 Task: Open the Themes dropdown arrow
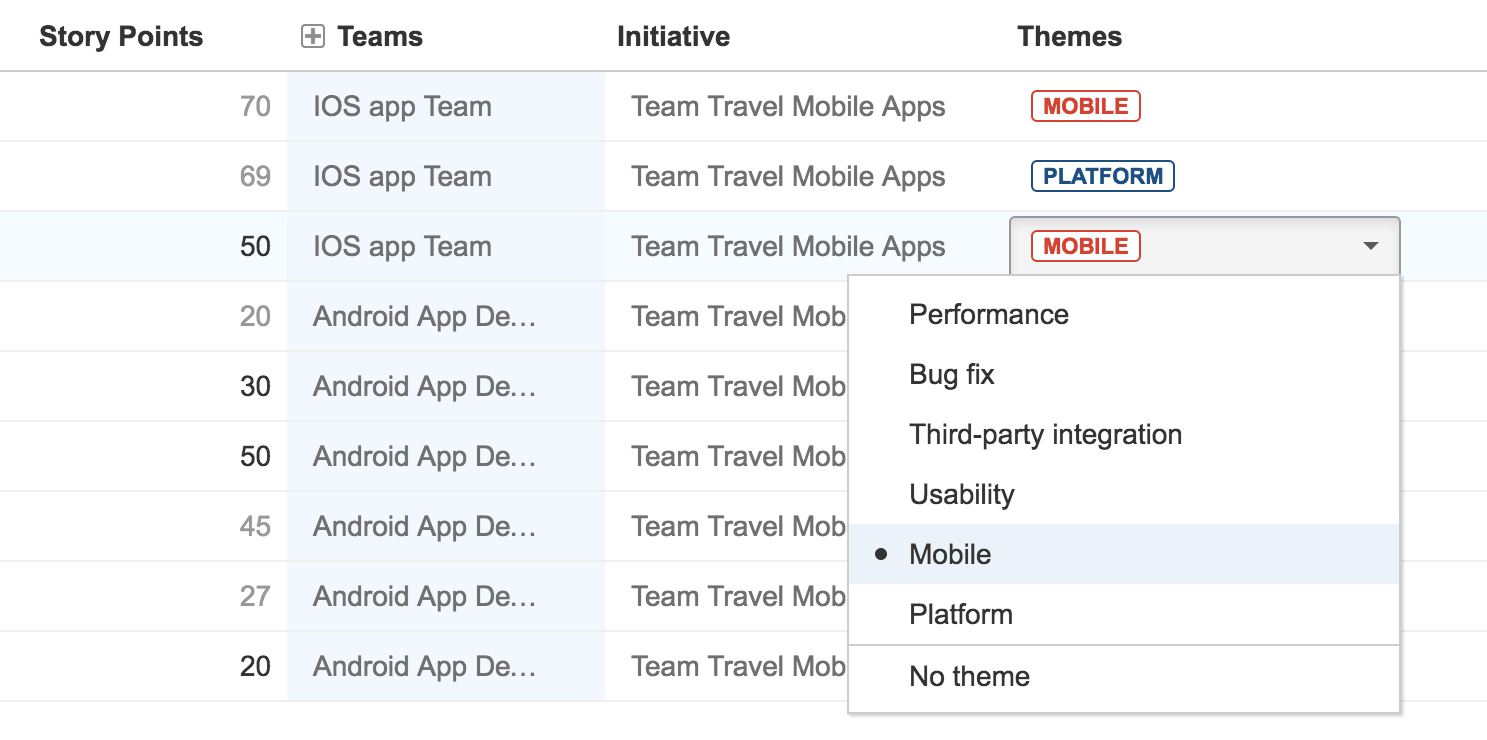(1371, 246)
